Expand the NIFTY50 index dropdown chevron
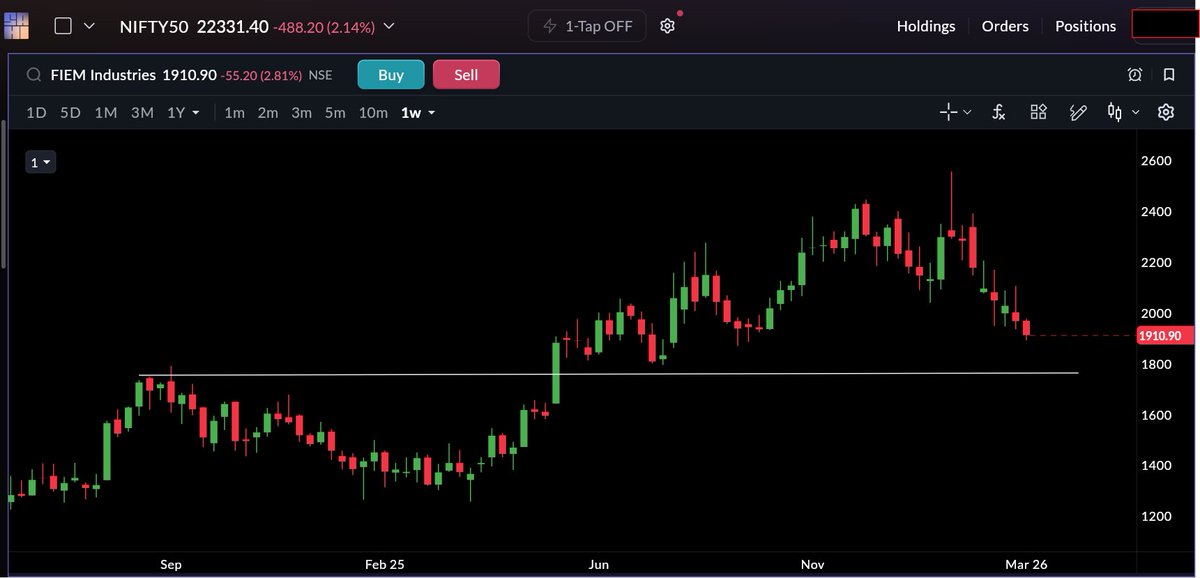Image resolution: width=1200 pixels, height=578 pixels. pos(389,27)
